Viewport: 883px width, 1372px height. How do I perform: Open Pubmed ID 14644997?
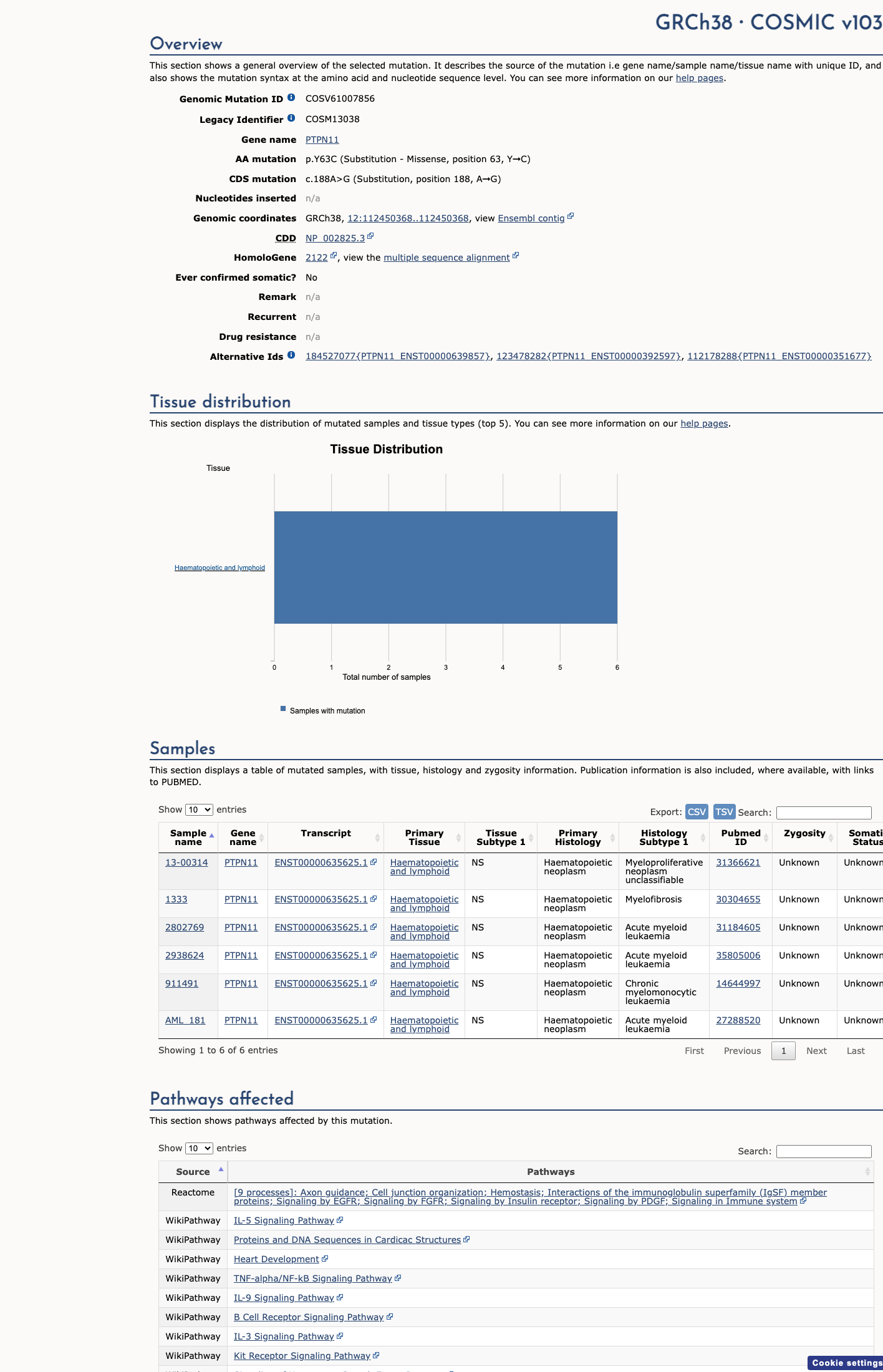click(738, 983)
